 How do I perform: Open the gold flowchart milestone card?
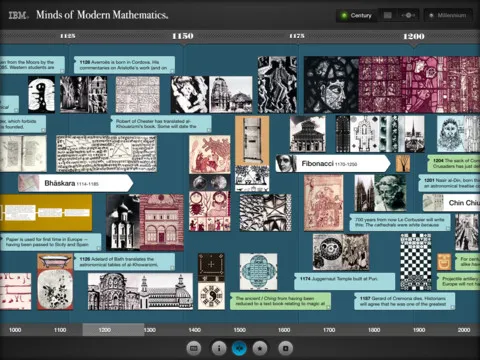pyautogui.click(x=46, y=213)
